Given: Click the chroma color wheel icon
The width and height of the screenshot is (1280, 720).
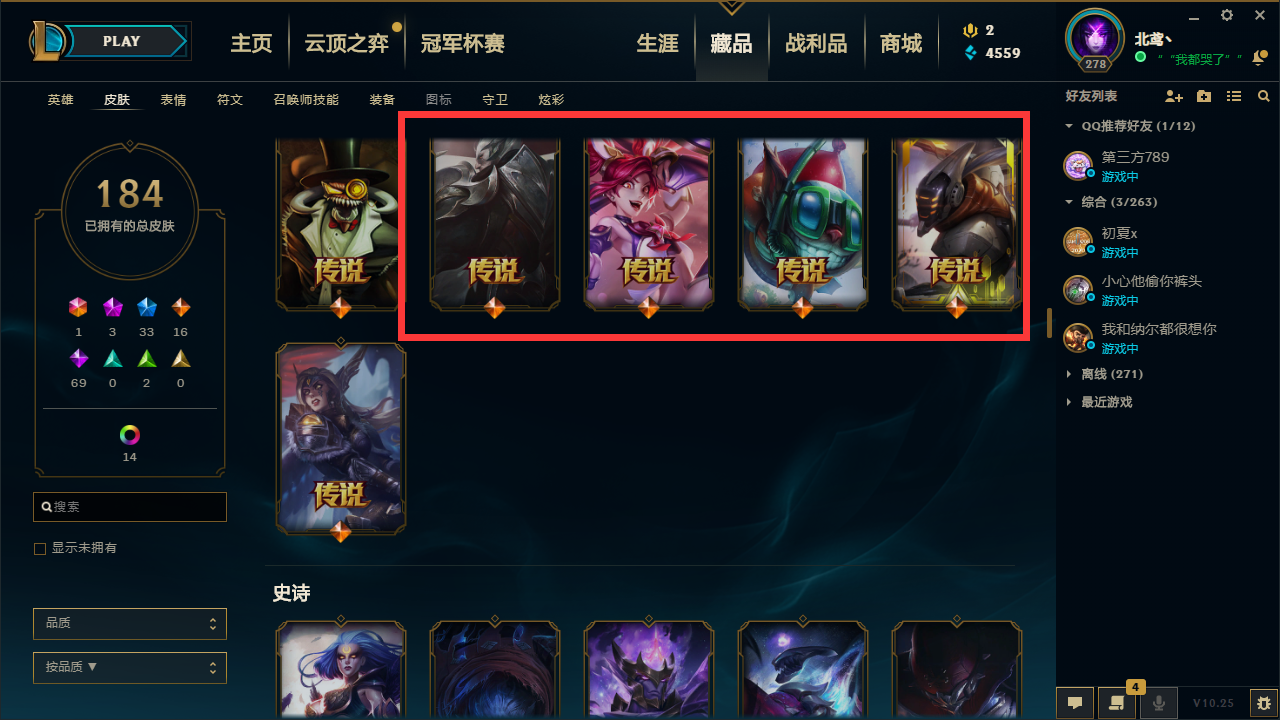Looking at the screenshot, I should [129, 435].
